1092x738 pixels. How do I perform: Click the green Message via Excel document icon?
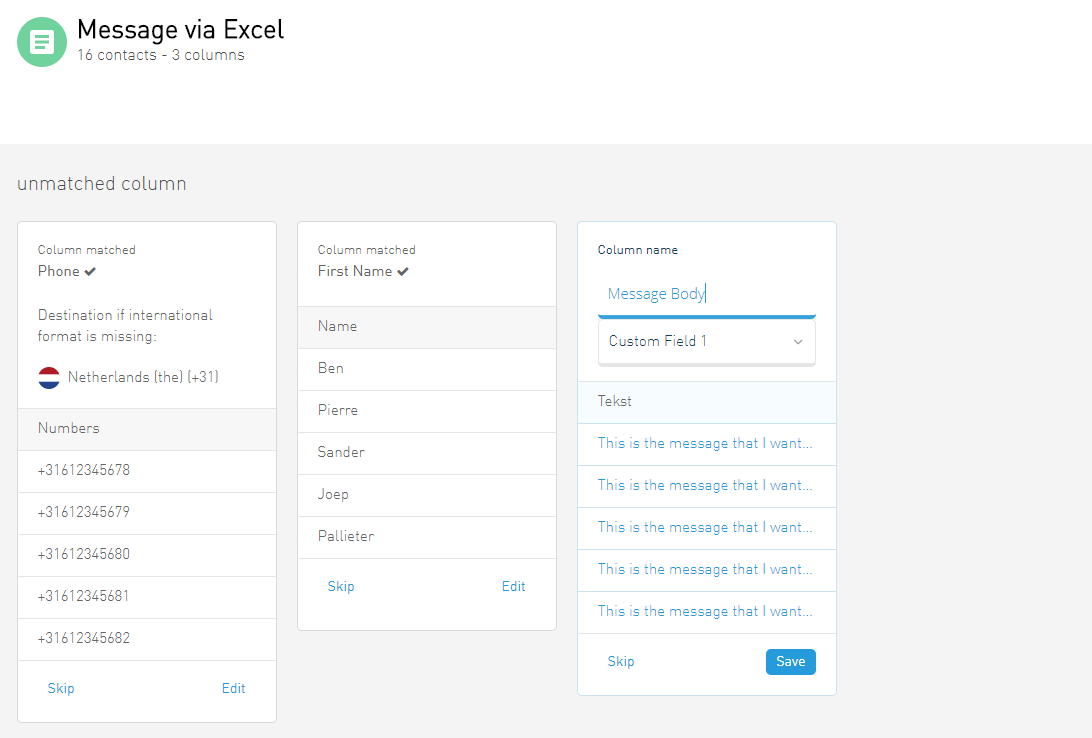(42, 42)
